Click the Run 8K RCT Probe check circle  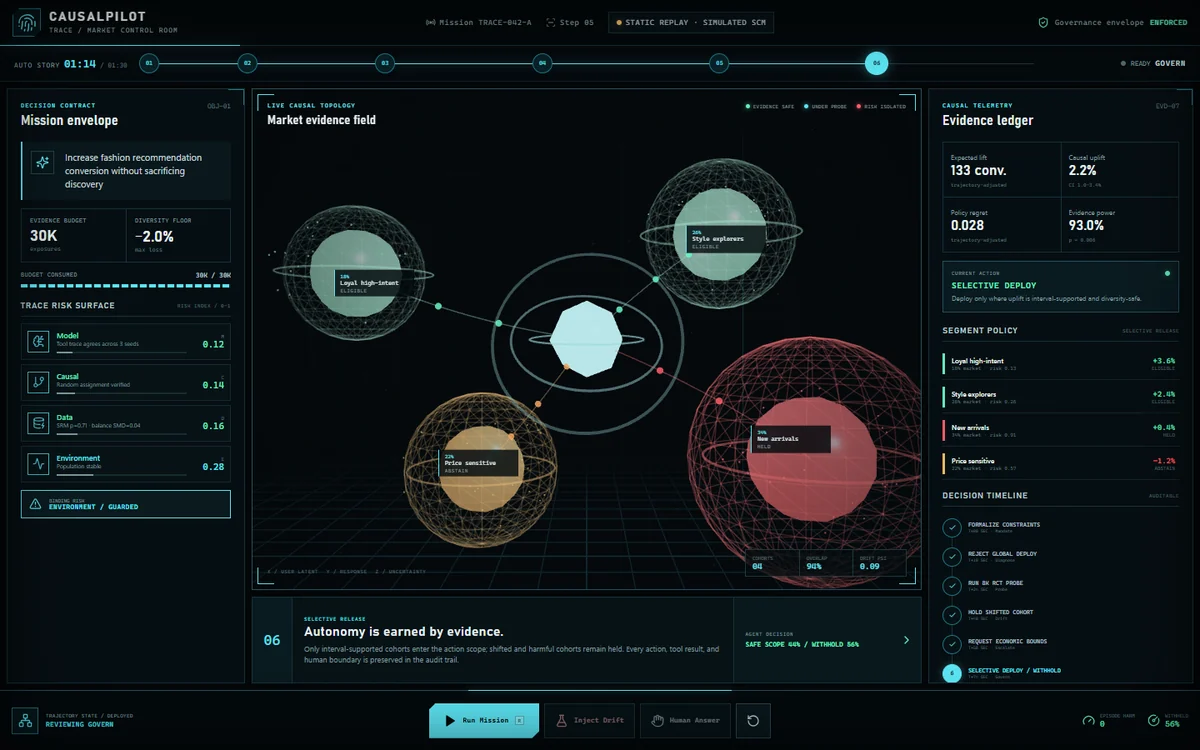952,584
